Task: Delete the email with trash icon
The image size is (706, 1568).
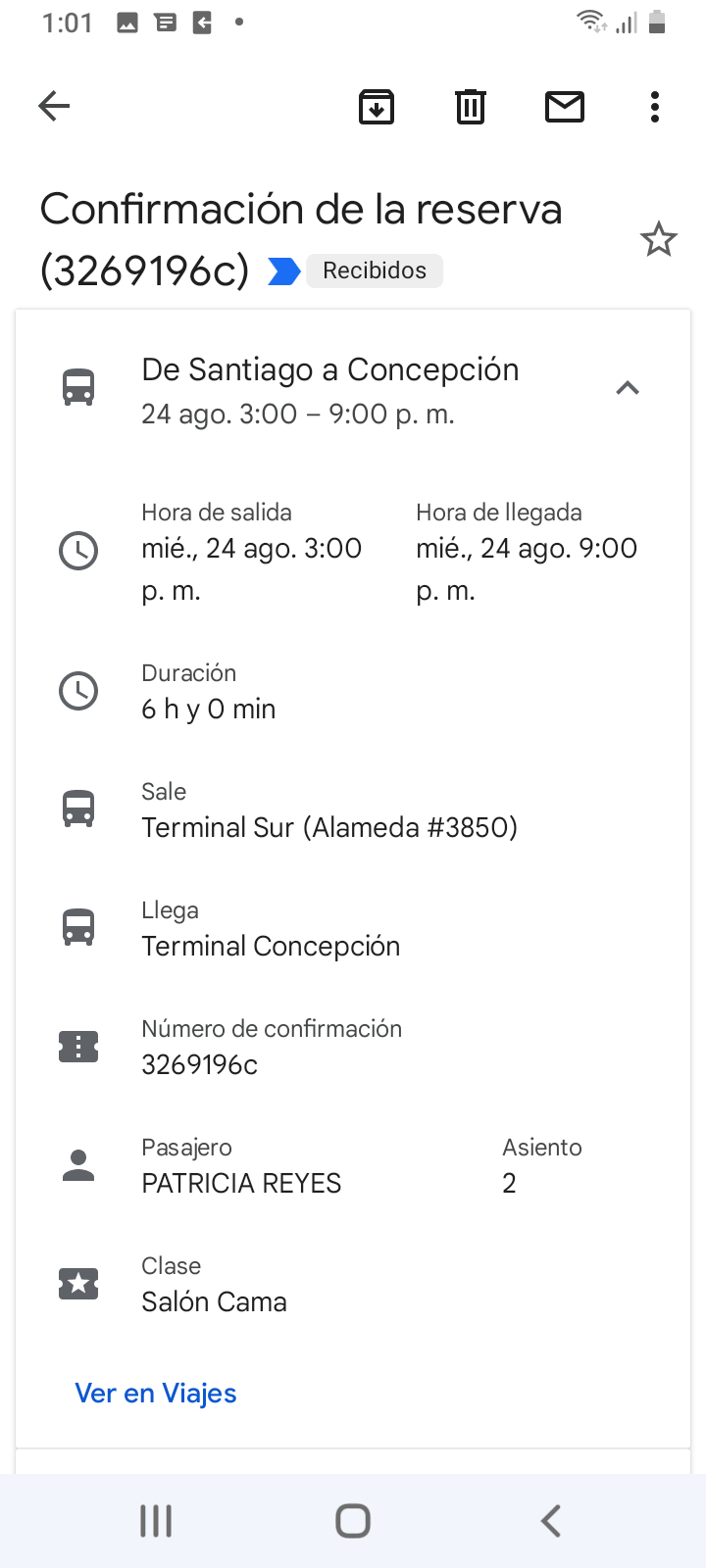Action: (x=471, y=106)
